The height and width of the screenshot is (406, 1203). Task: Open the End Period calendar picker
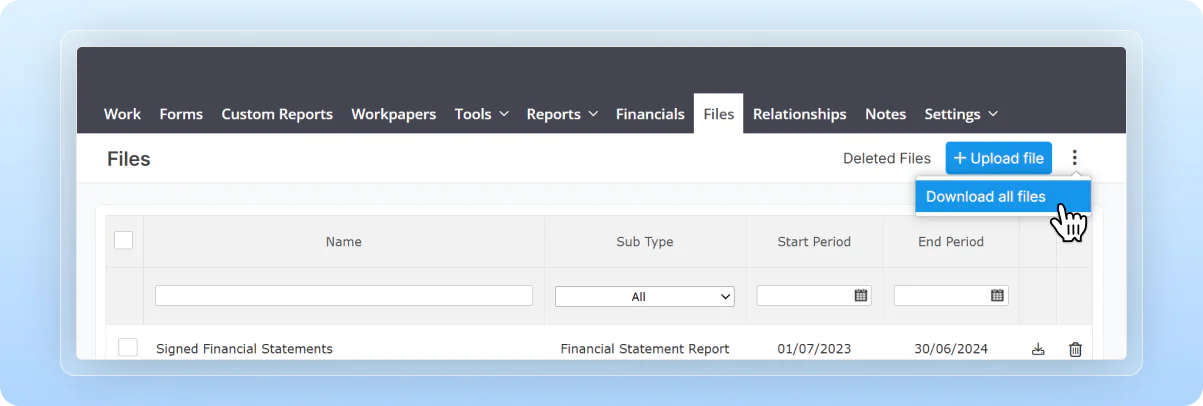click(x=997, y=296)
